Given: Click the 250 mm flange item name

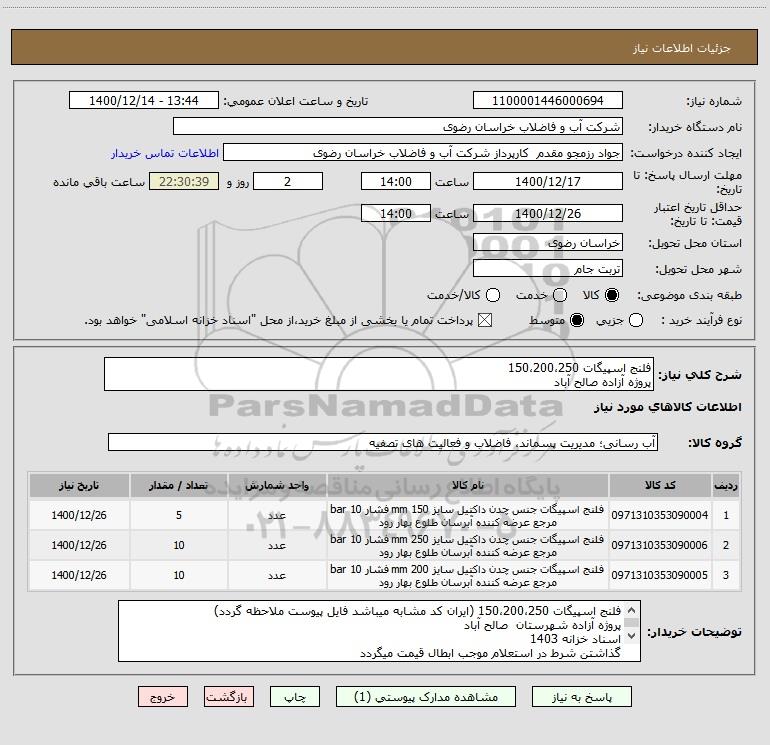Looking at the screenshot, I should tap(467, 546).
